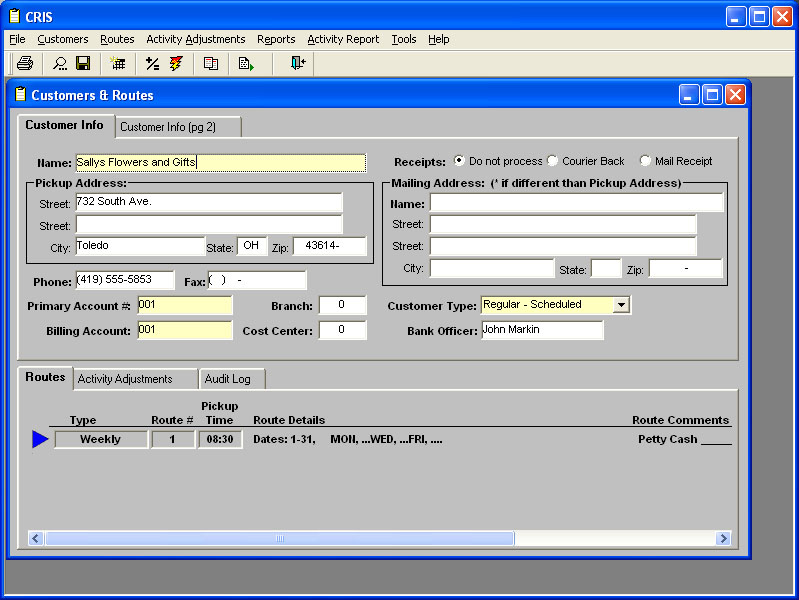Click the route number 1 cell
Image resolution: width=799 pixels, height=600 pixels.
(x=173, y=439)
